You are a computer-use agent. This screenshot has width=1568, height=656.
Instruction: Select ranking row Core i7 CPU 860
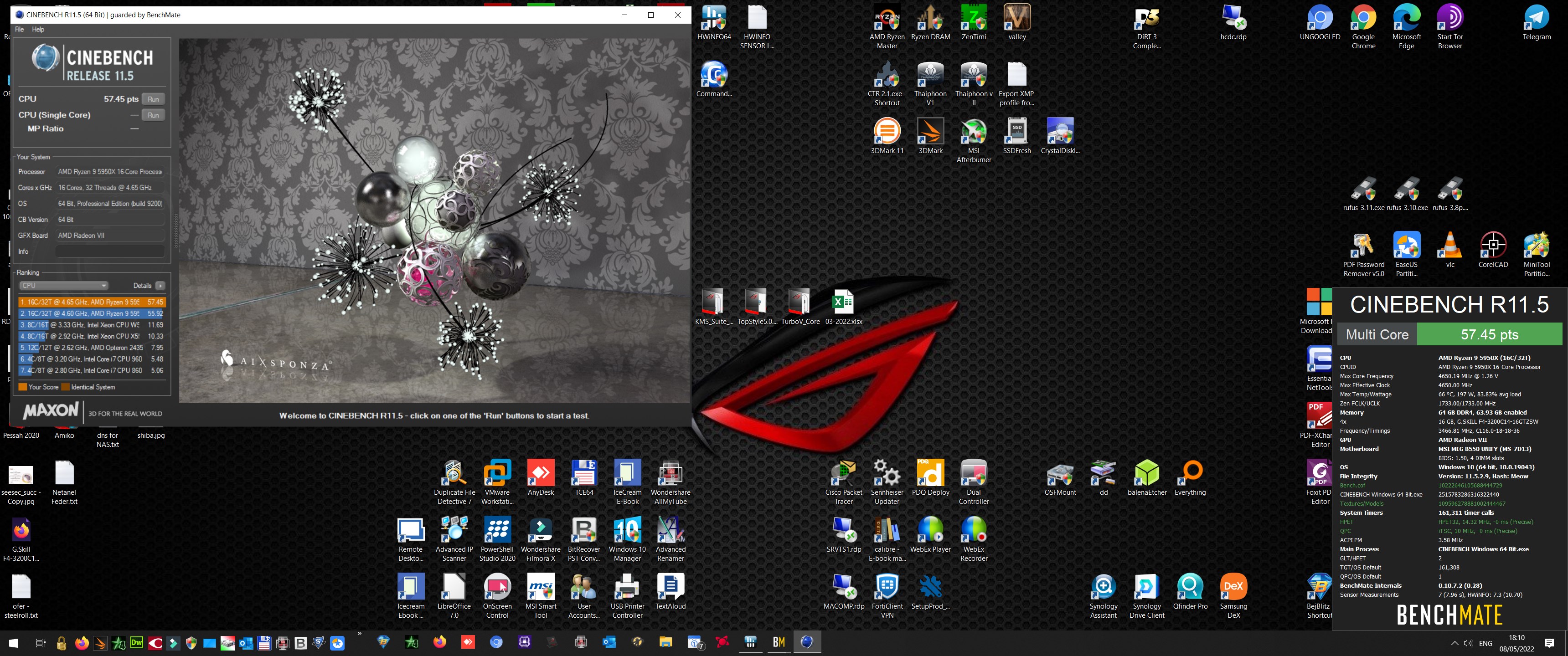coord(91,370)
